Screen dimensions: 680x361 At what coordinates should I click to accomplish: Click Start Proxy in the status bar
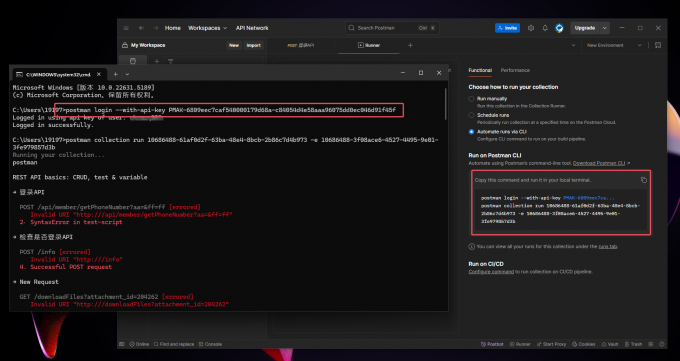pyautogui.click(x=552, y=344)
